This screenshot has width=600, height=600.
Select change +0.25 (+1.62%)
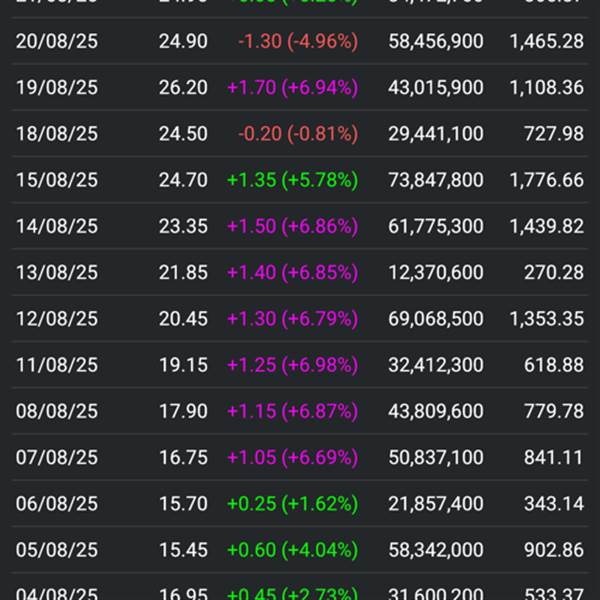click(x=292, y=504)
